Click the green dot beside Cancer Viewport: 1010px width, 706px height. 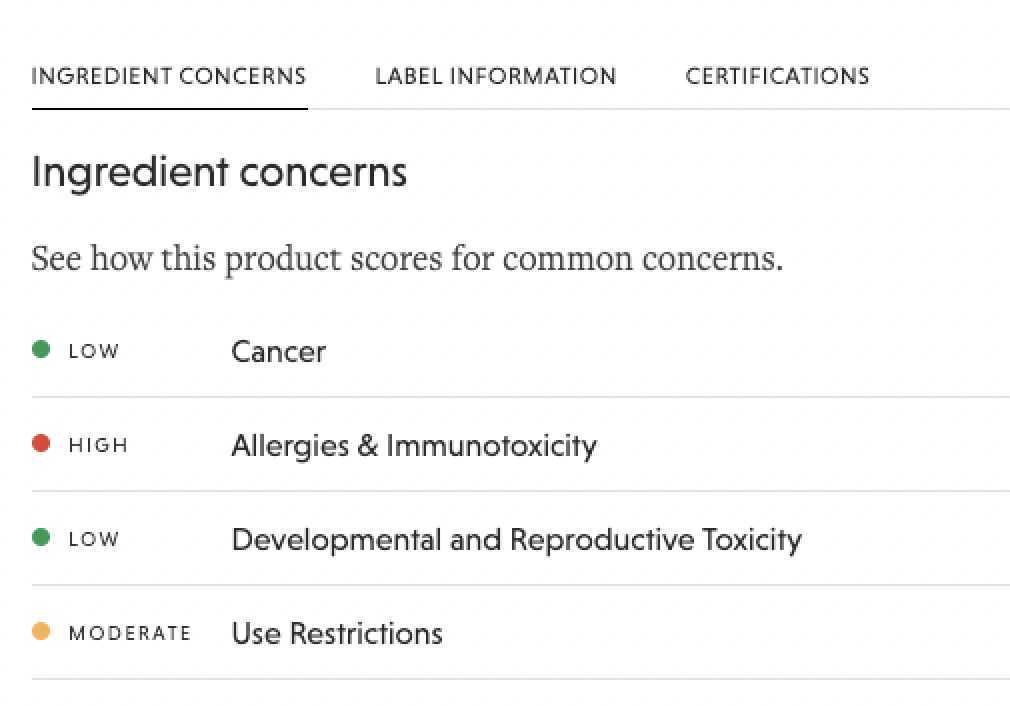41,350
